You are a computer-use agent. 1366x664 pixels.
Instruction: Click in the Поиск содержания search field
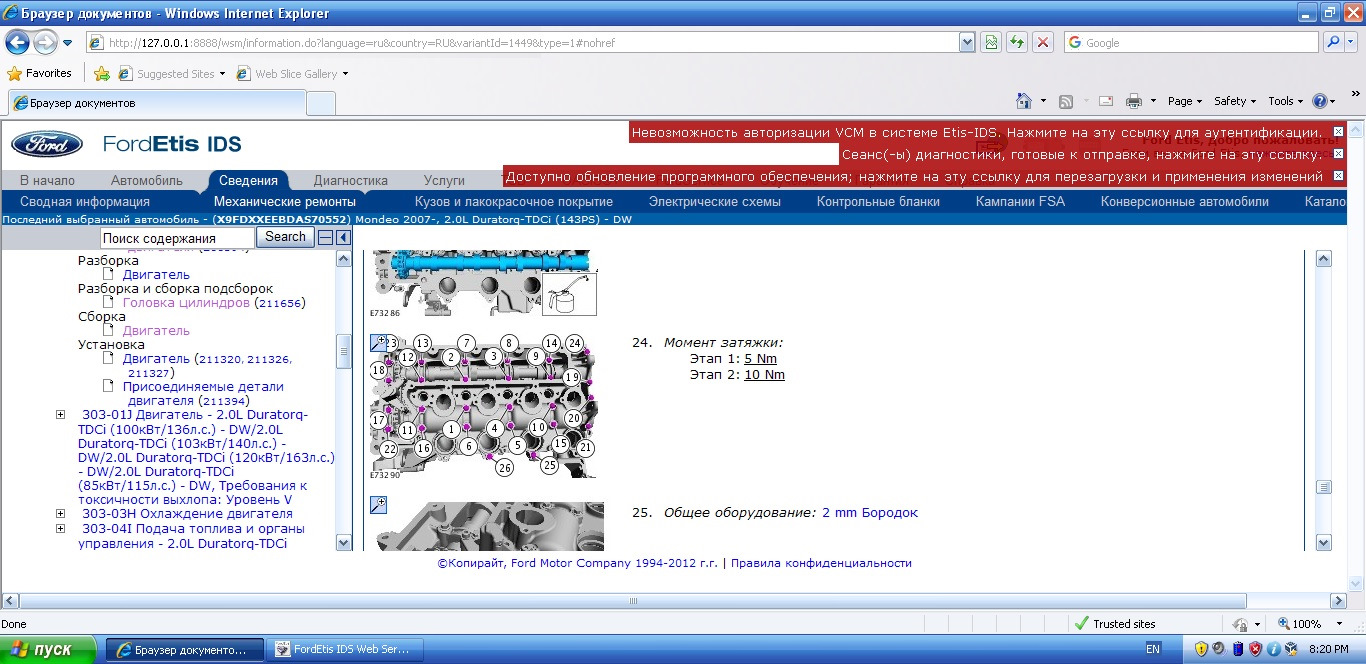177,238
